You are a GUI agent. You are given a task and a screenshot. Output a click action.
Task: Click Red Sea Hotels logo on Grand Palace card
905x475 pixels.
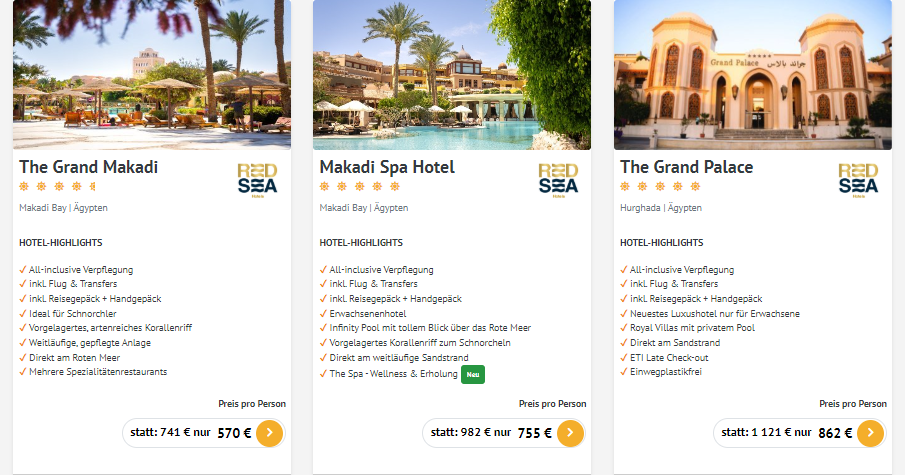pyautogui.click(x=858, y=181)
